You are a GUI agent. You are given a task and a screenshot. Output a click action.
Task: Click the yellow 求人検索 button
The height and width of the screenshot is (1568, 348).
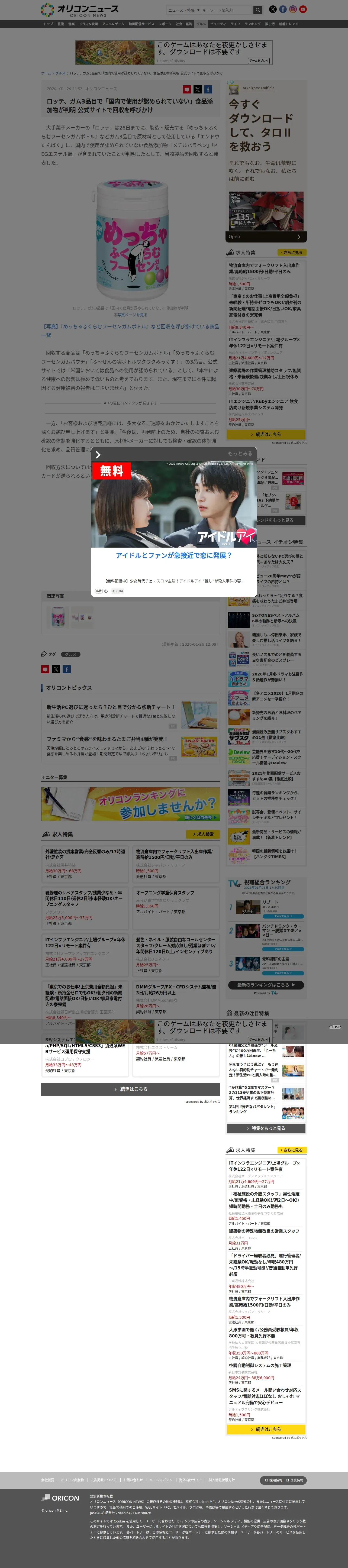click(x=203, y=835)
